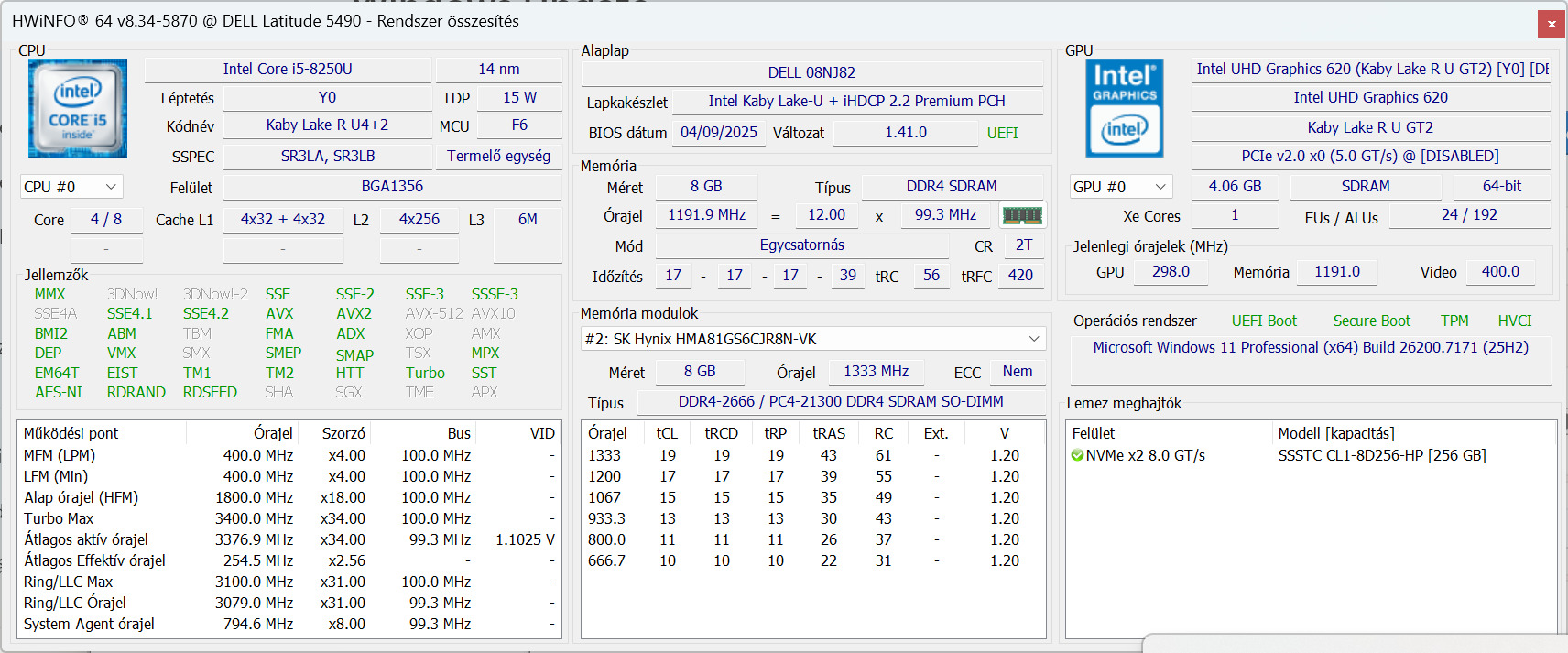Click the Intel Core i5 CPU logo
Screen dimensions: 1568x653
78,109
